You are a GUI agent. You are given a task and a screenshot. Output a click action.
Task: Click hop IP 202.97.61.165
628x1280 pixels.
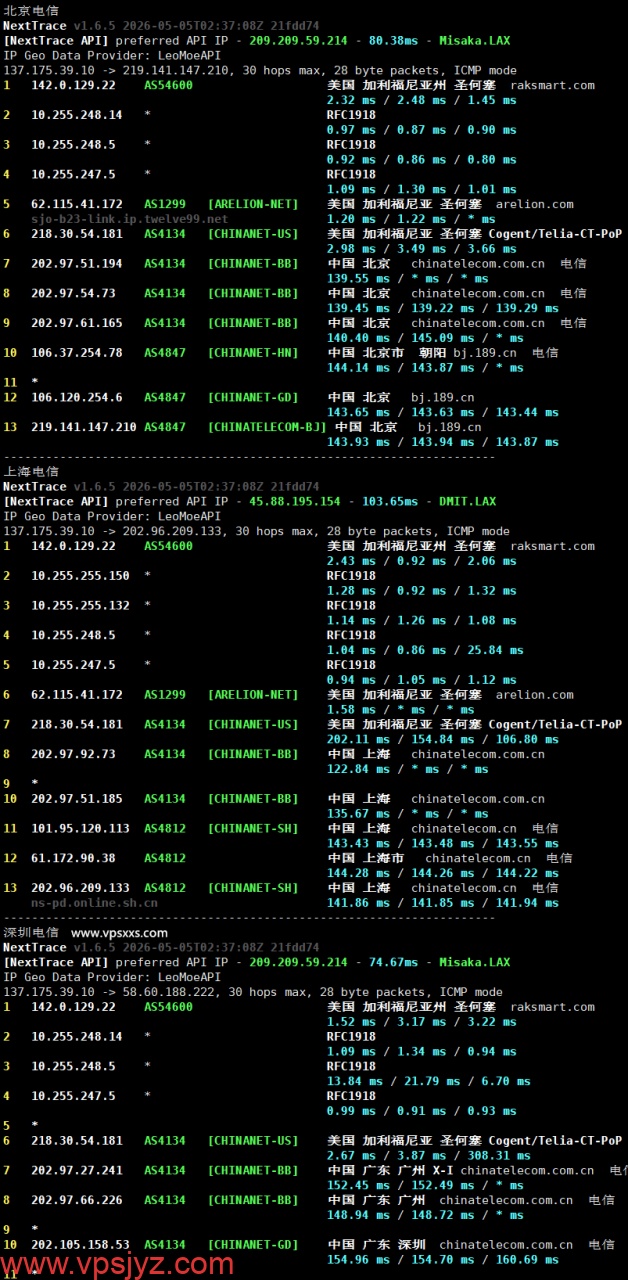[x=77, y=323]
